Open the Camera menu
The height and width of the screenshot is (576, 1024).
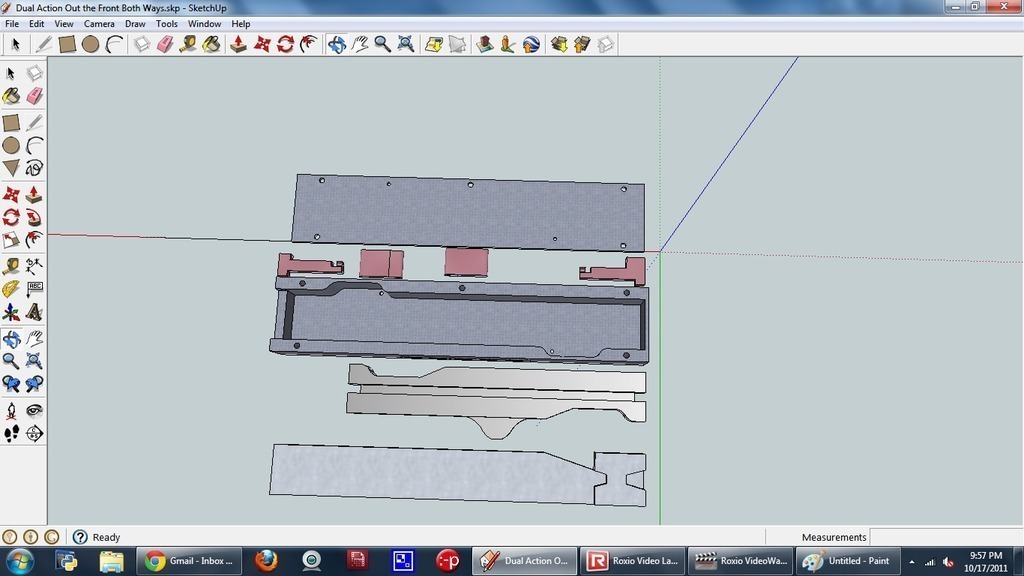coord(99,23)
